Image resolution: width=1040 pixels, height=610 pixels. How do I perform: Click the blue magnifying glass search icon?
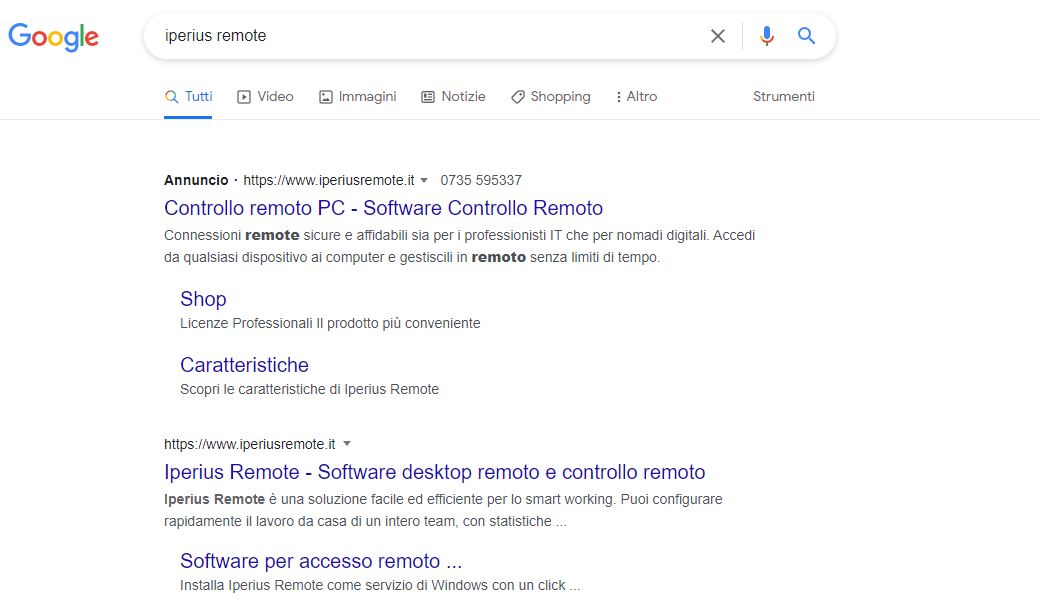pos(807,36)
